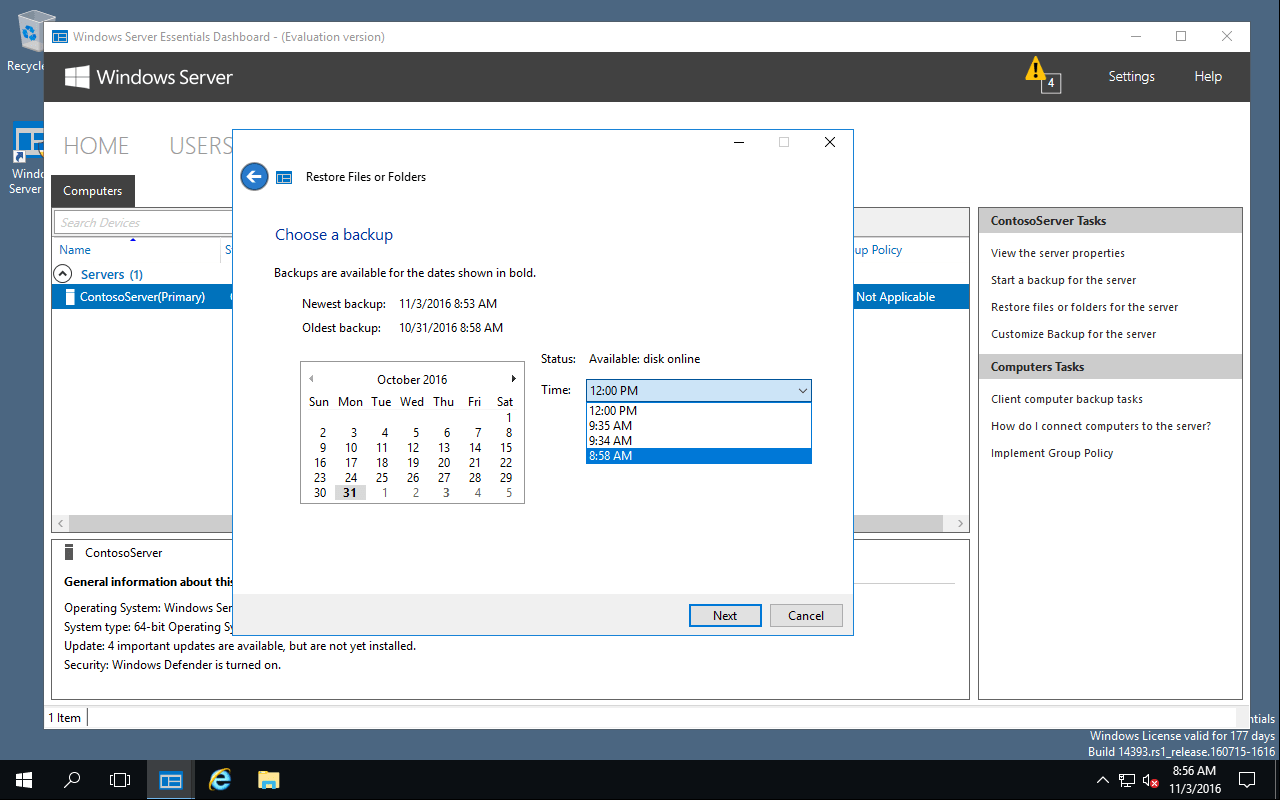Click Start a backup for the server
Viewport: 1280px width, 800px height.
coord(1063,280)
